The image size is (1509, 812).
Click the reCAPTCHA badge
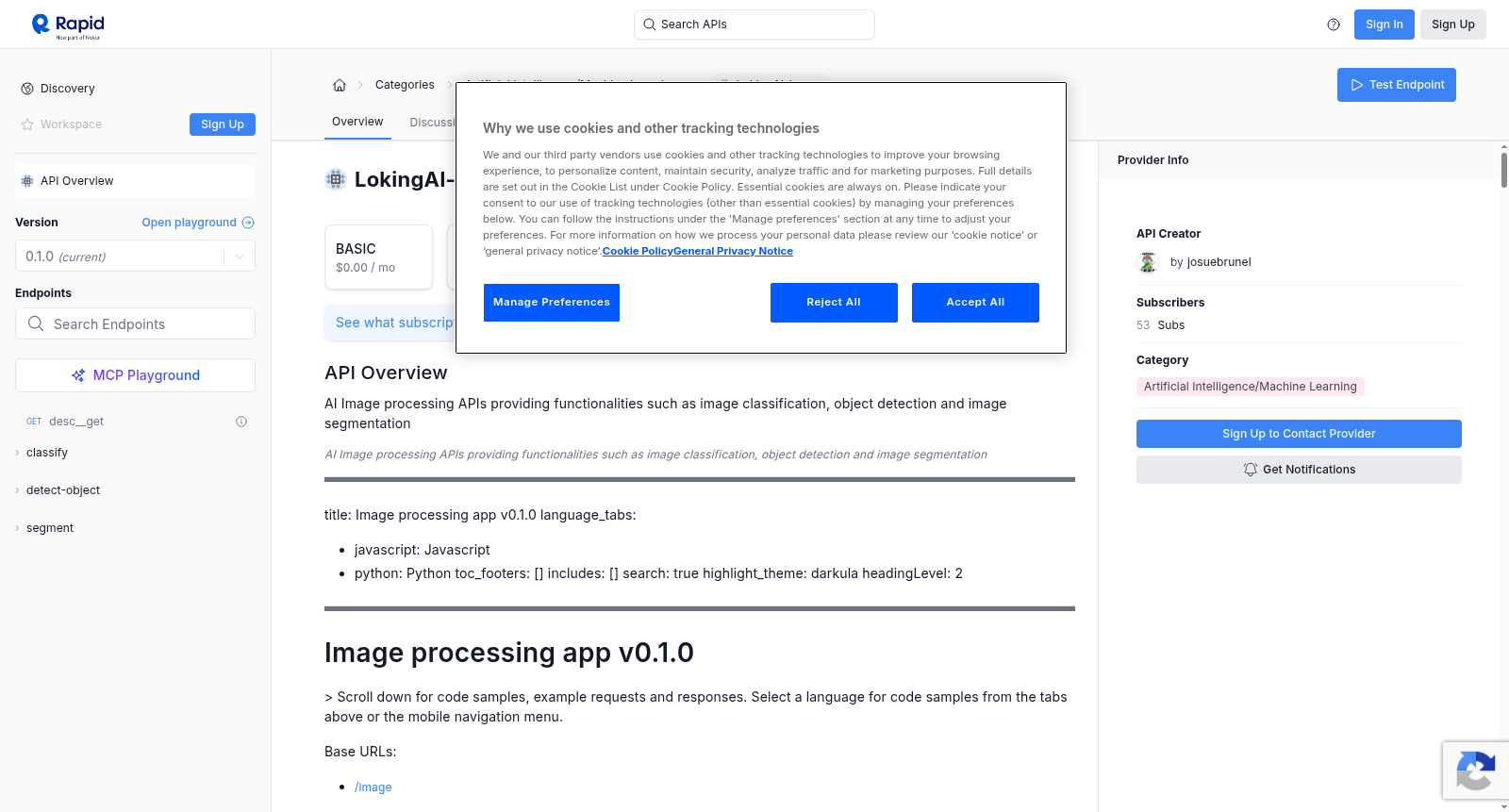pos(1475,771)
